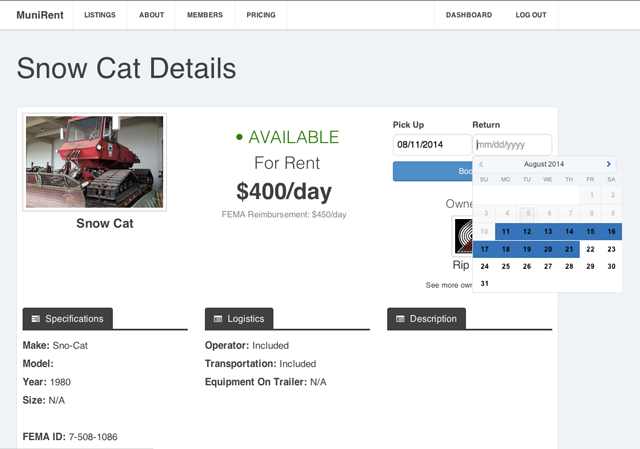Select August 22 in the calendar
The height and width of the screenshot is (449, 640).
(x=590, y=249)
